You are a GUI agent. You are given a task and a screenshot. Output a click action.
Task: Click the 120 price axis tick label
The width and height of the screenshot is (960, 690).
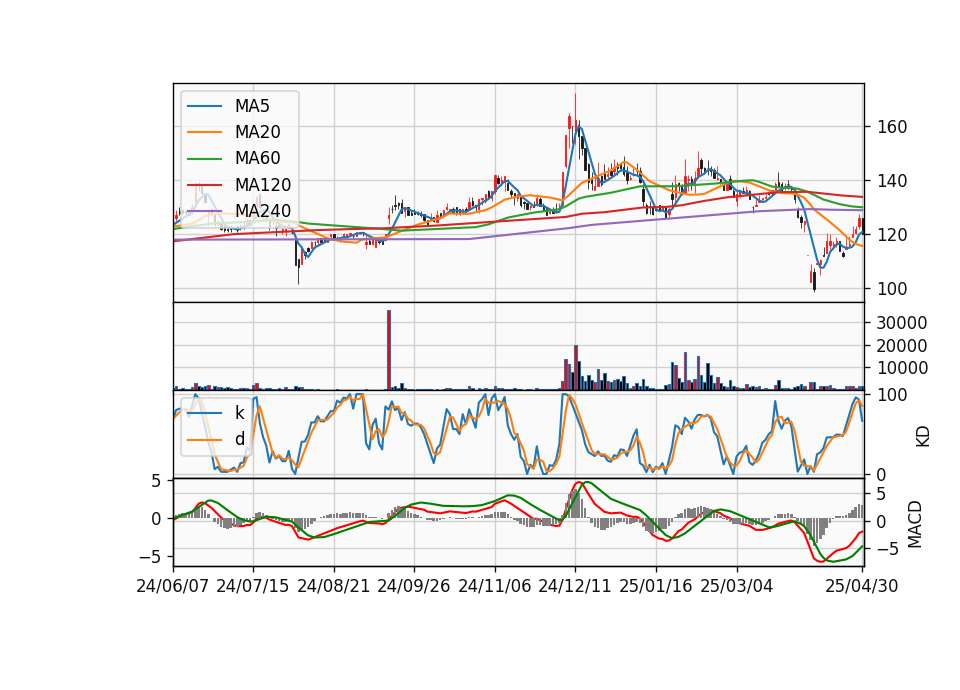coord(892,235)
